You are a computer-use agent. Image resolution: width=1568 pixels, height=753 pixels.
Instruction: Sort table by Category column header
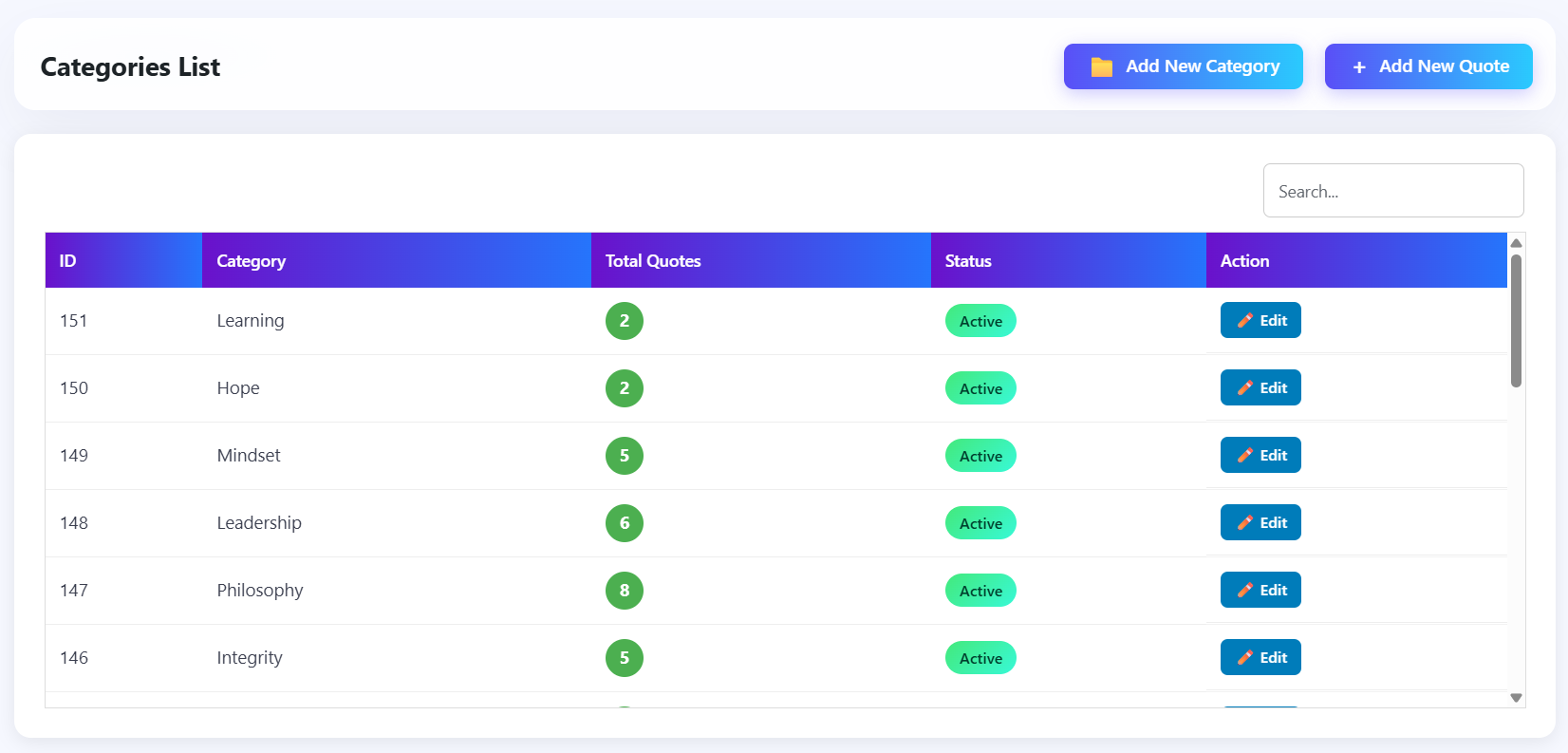(x=251, y=261)
